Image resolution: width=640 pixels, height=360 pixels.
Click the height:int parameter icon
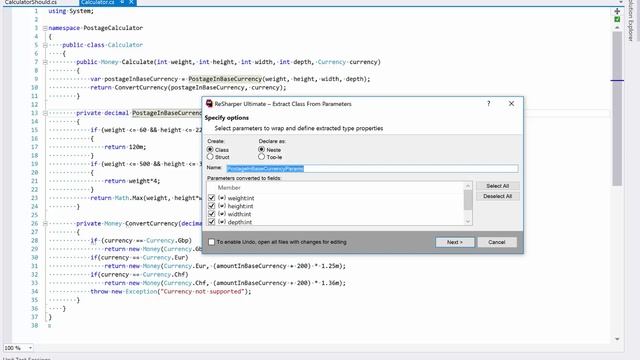pyautogui.click(x=222, y=206)
